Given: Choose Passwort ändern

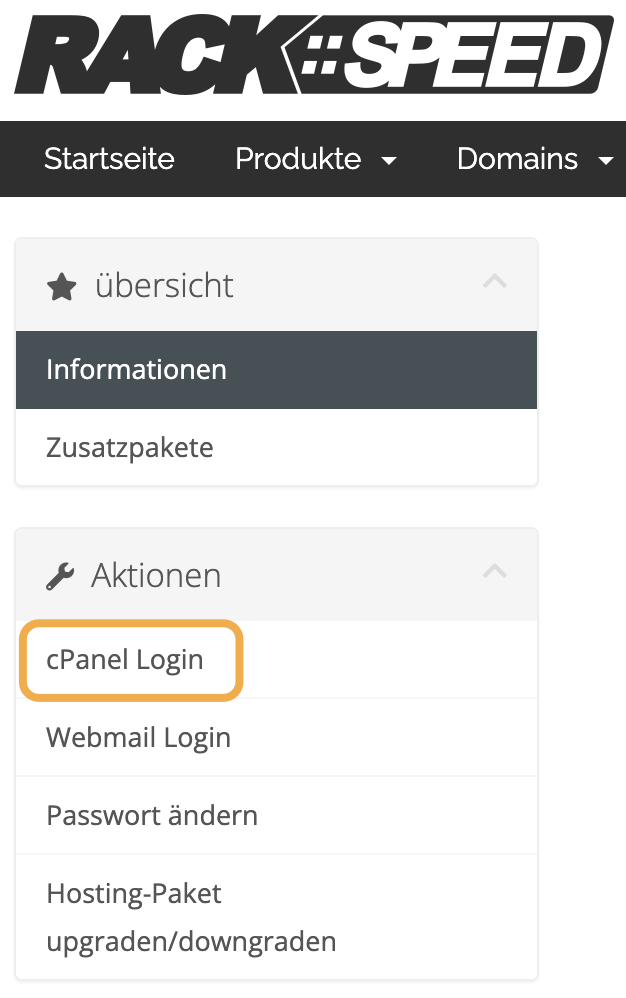Looking at the screenshot, I should (152, 816).
